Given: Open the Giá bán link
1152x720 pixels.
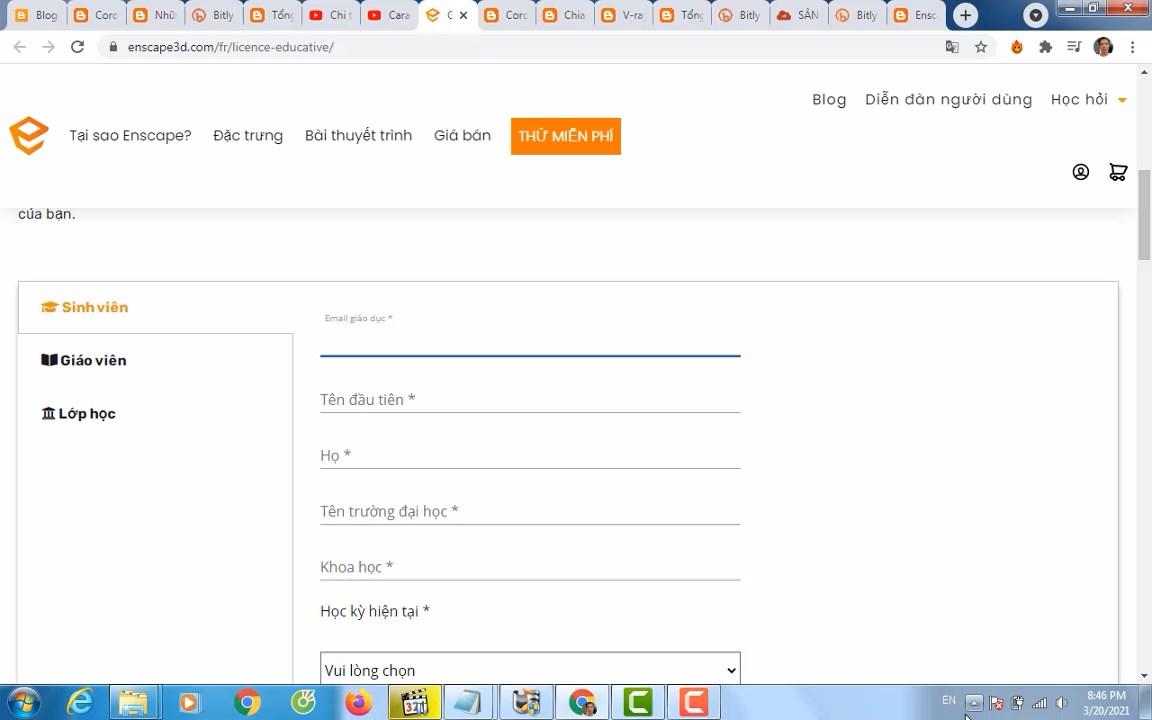Looking at the screenshot, I should point(462,136).
